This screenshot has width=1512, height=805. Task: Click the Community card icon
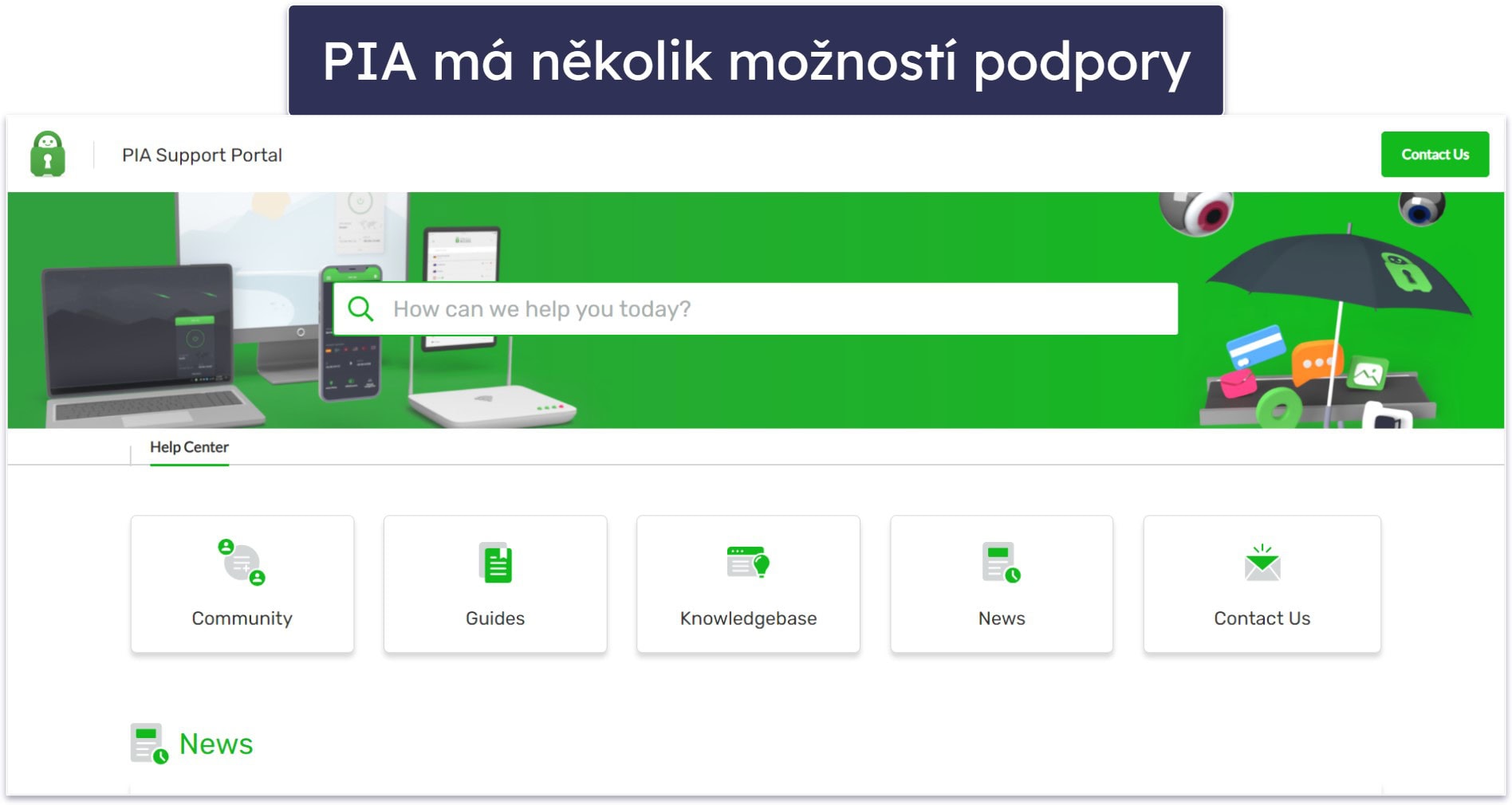click(242, 562)
